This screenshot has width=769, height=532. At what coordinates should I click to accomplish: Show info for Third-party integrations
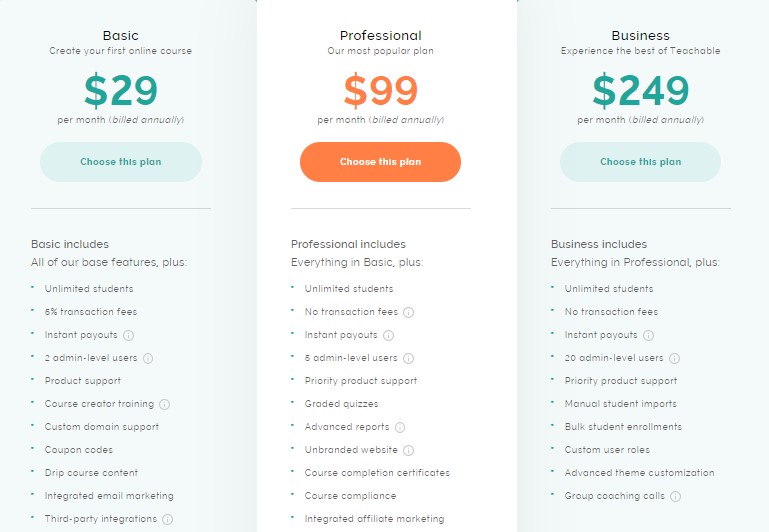(x=168, y=519)
